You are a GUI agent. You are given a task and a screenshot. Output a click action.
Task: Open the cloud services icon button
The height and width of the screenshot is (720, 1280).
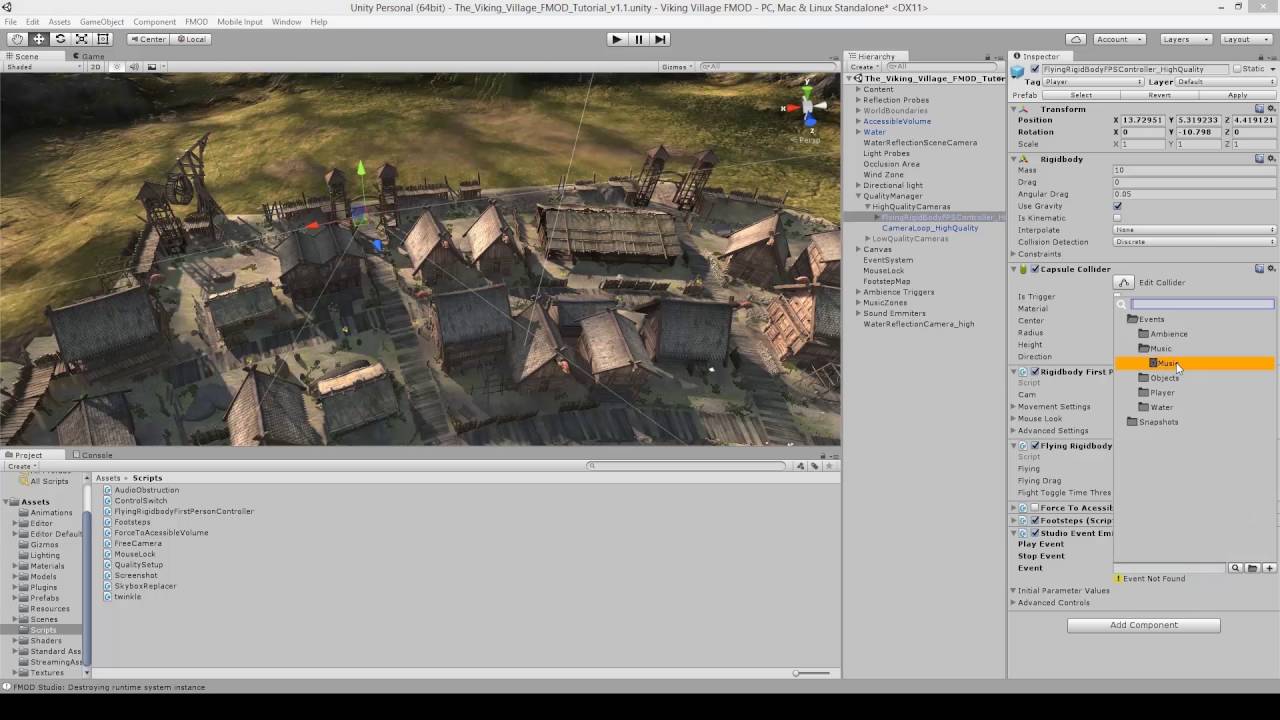pyautogui.click(x=1076, y=39)
